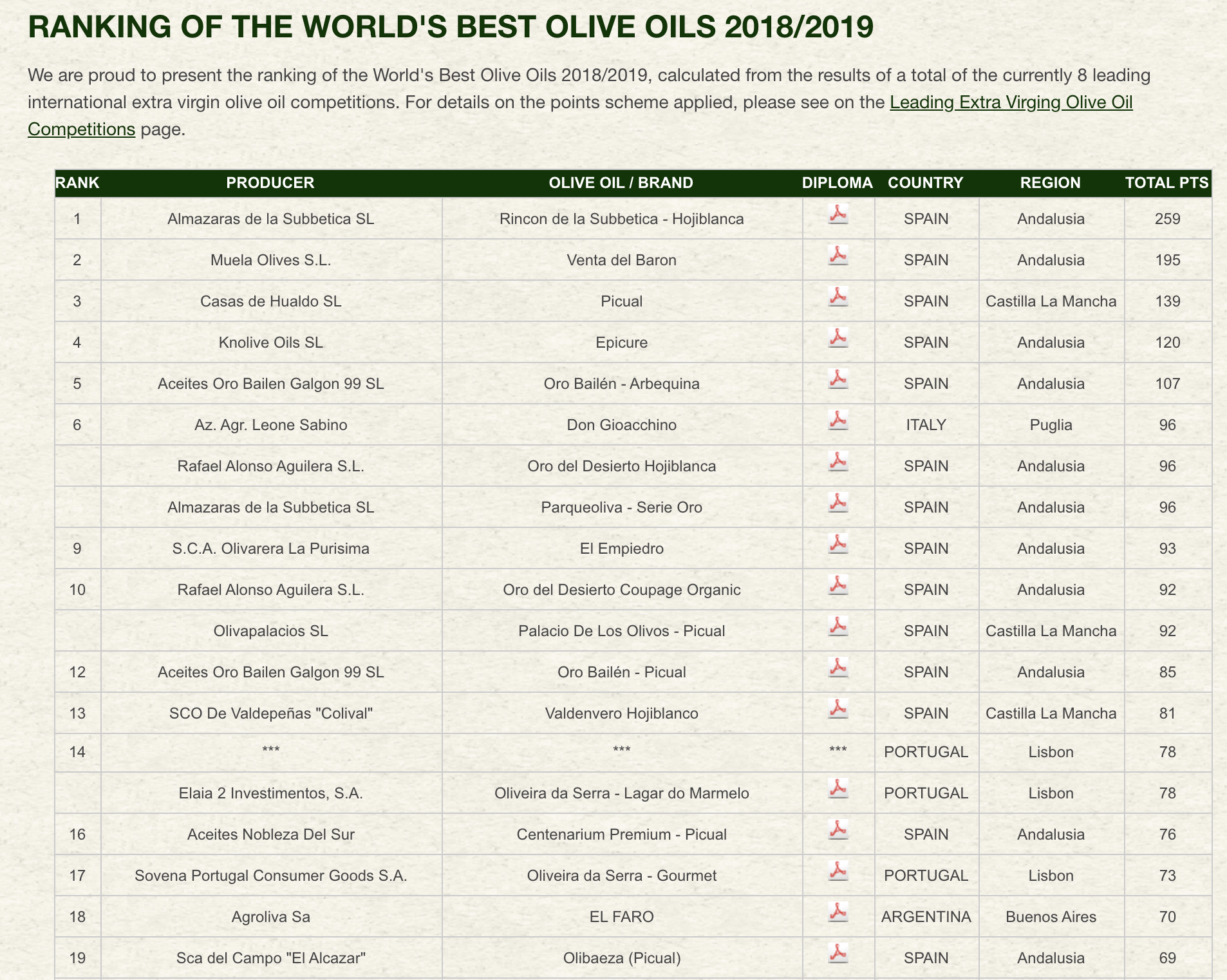Click the Epicure brand cell

tap(622, 343)
